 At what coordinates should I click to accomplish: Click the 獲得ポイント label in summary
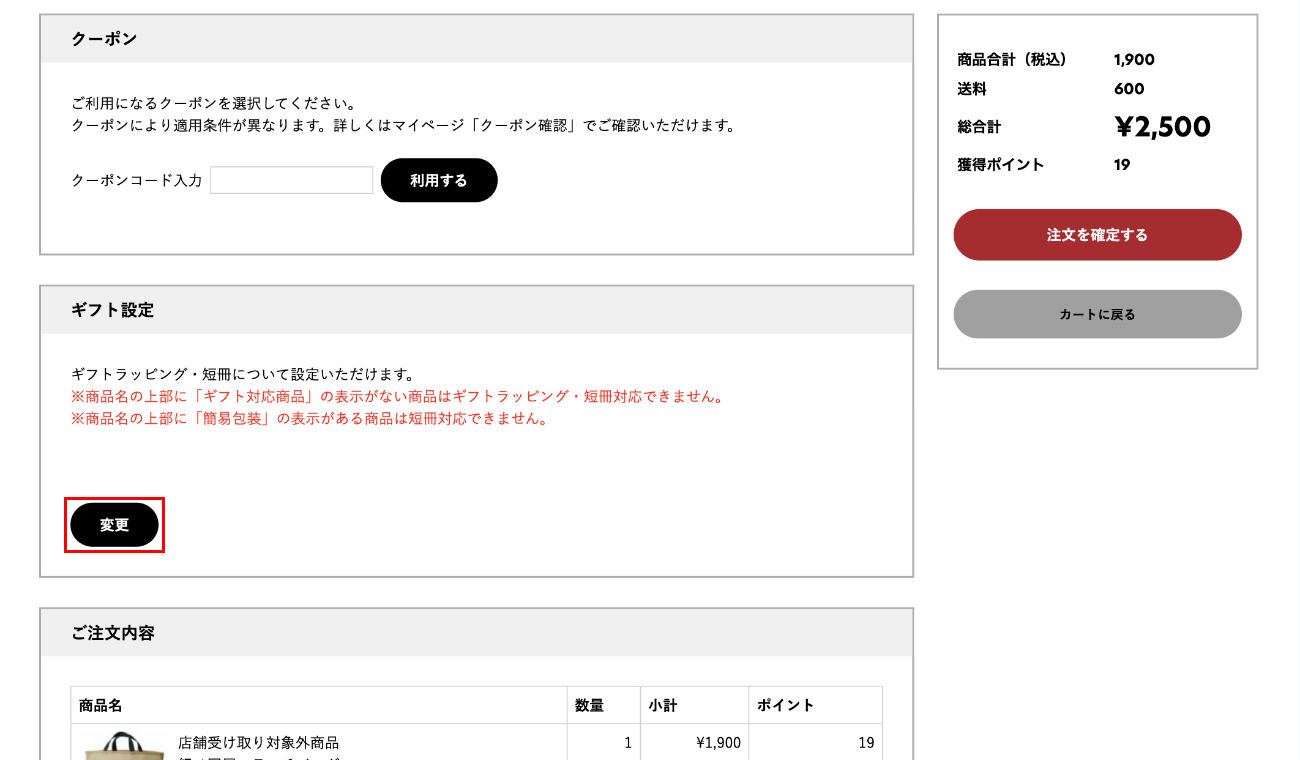pyautogui.click(x=1000, y=165)
